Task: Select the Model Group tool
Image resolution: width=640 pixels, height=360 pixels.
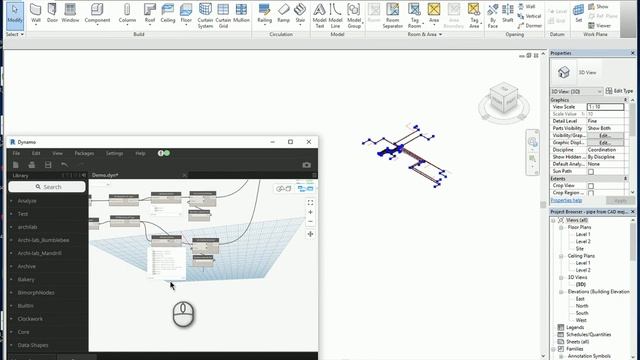Action: pyautogui.click(x=354, y=15)
